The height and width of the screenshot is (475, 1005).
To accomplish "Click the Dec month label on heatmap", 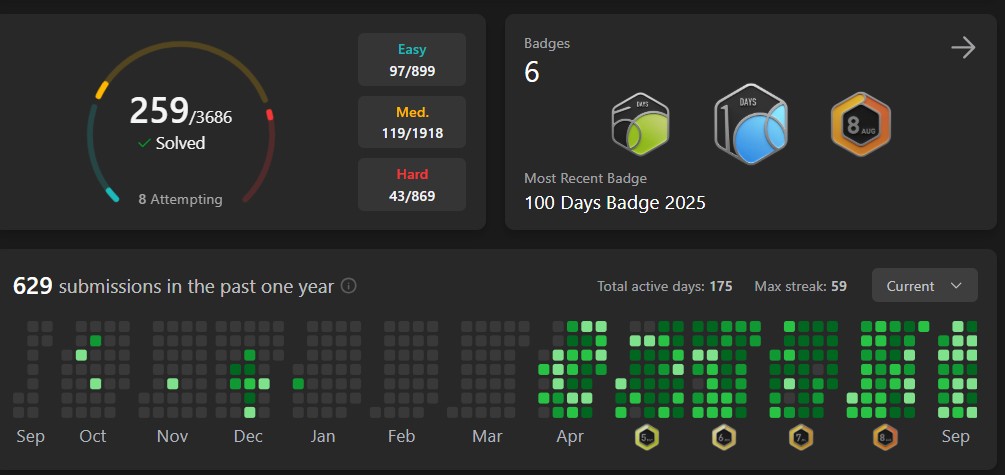I will [x=248, y=436].
